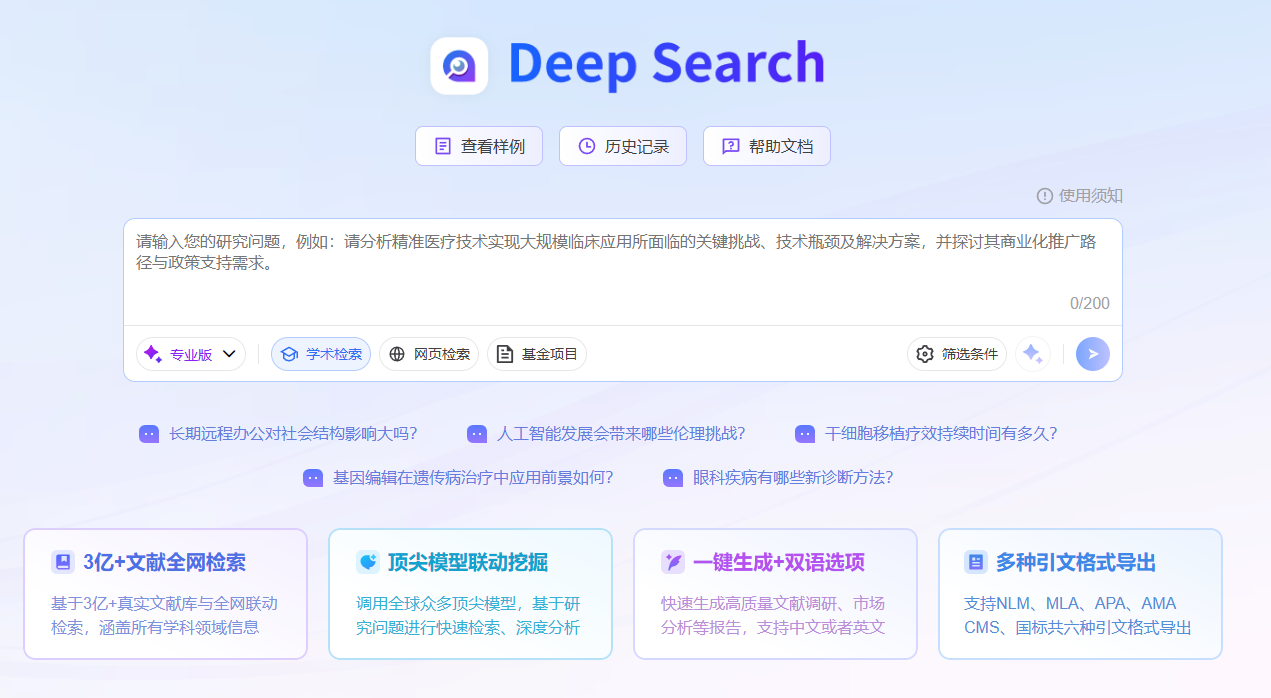Image resolution: width=1271 pixels, height=698 pixels.
Task: Click the graduation cap icon on 学术检索
Action: tap(288, 354)
